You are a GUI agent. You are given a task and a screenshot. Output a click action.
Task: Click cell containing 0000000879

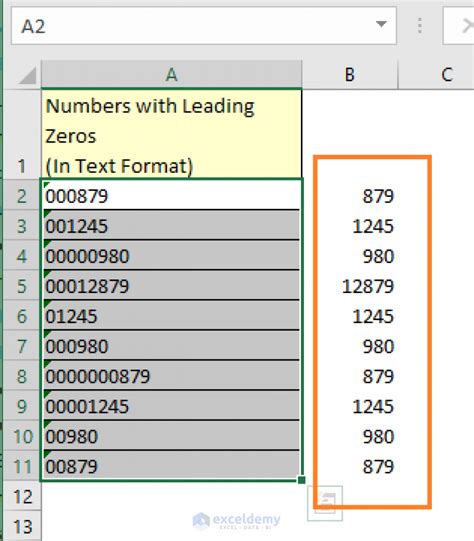171,375
